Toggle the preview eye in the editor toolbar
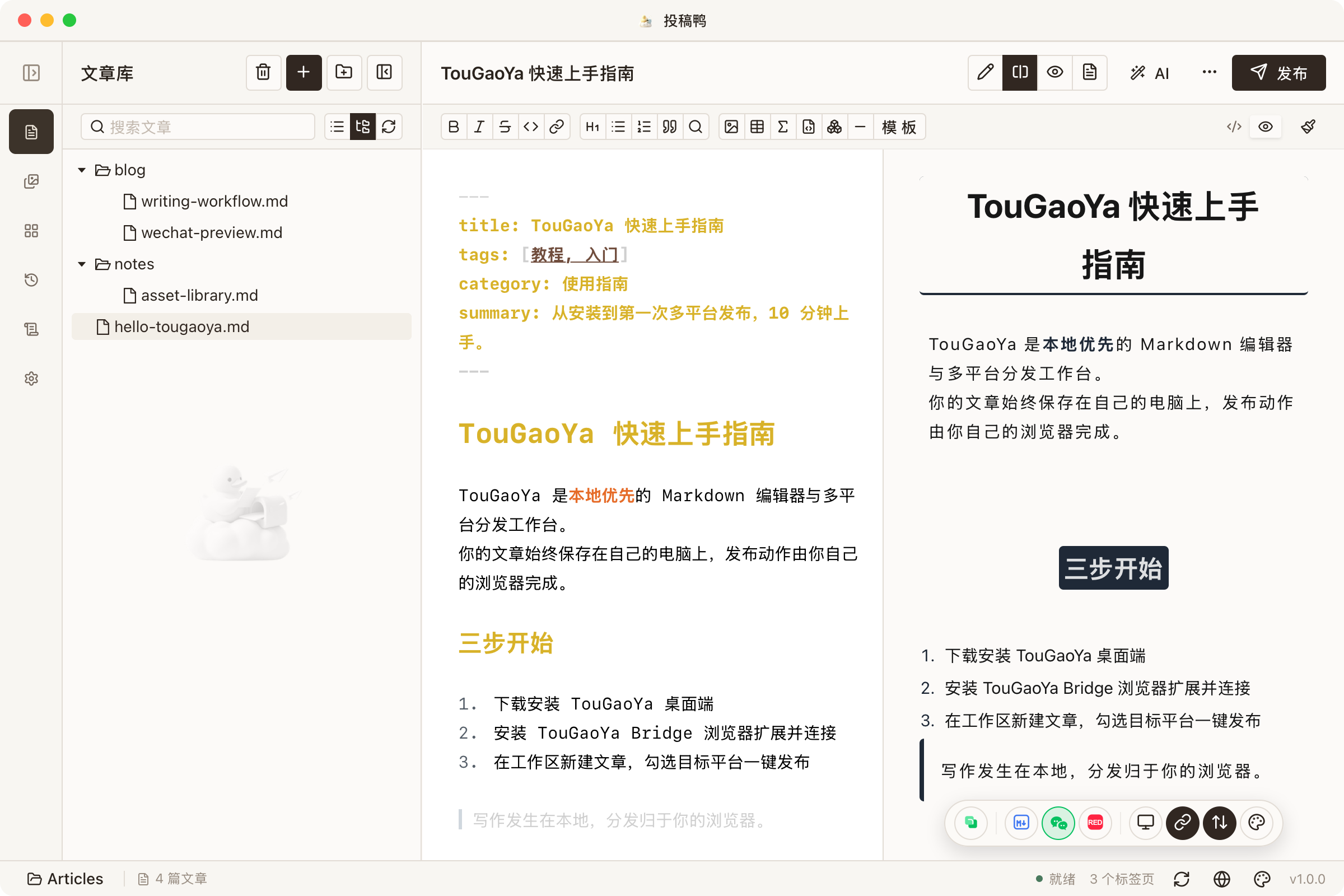 [1265, 127]
